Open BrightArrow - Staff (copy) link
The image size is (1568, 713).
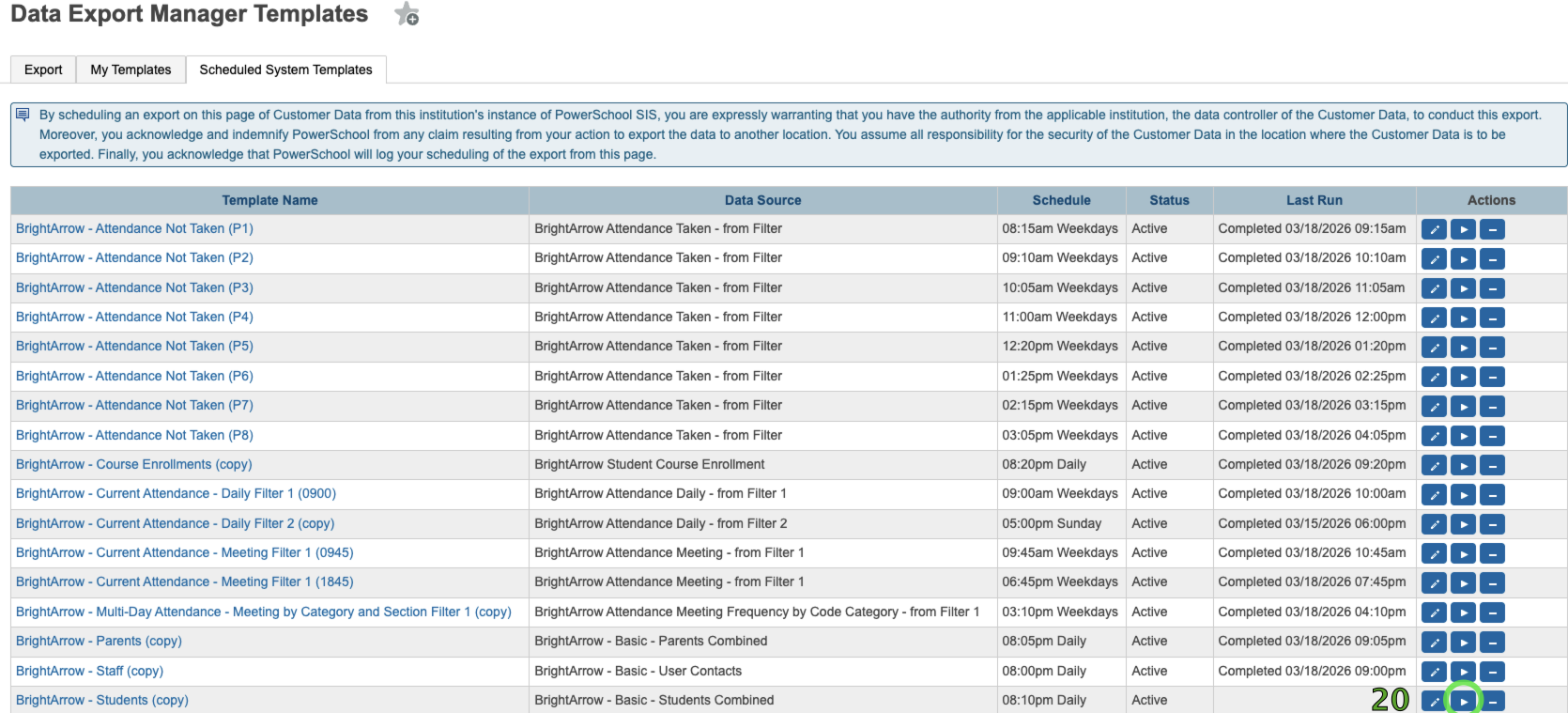click(89, 671)
